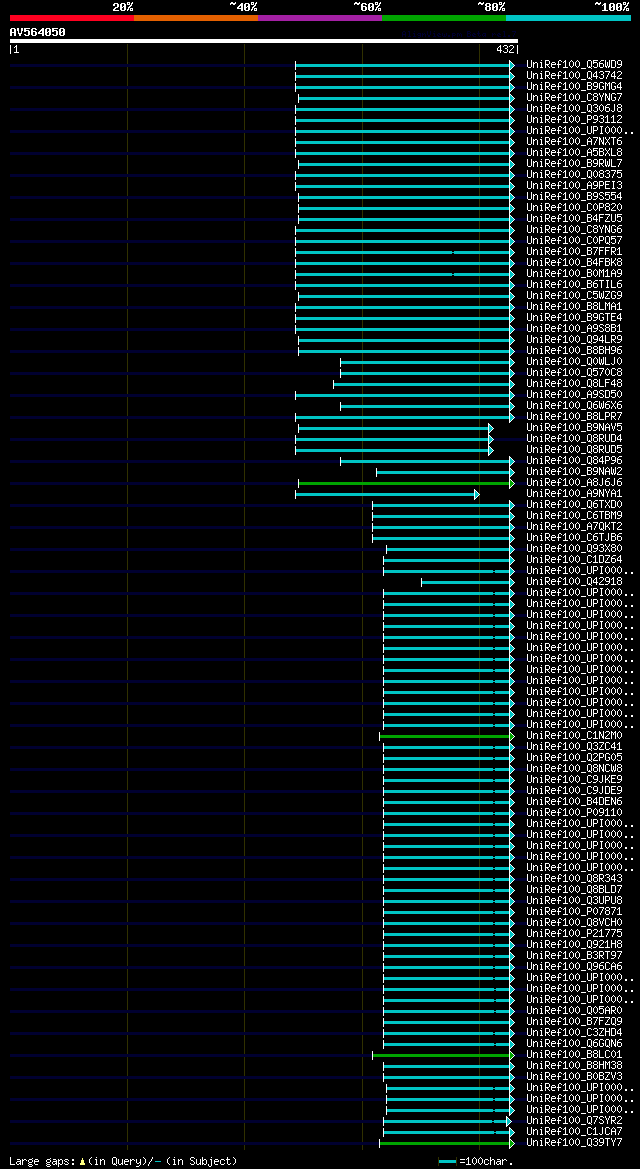The height and width of the screenshot is (1169, 640).
Task: Click the UniRef100_C5WZG9 label
Action: [574, 295]
